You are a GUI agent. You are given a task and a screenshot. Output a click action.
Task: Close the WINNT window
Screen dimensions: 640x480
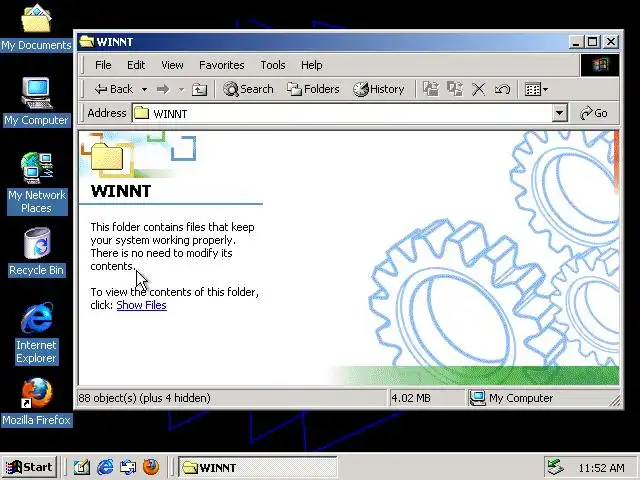(x=611, y=42)
